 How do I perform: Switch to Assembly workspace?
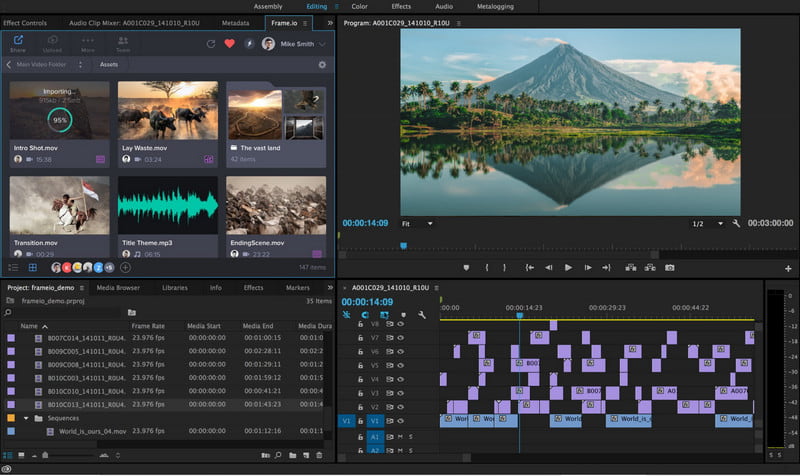click(x=268, y=7)
